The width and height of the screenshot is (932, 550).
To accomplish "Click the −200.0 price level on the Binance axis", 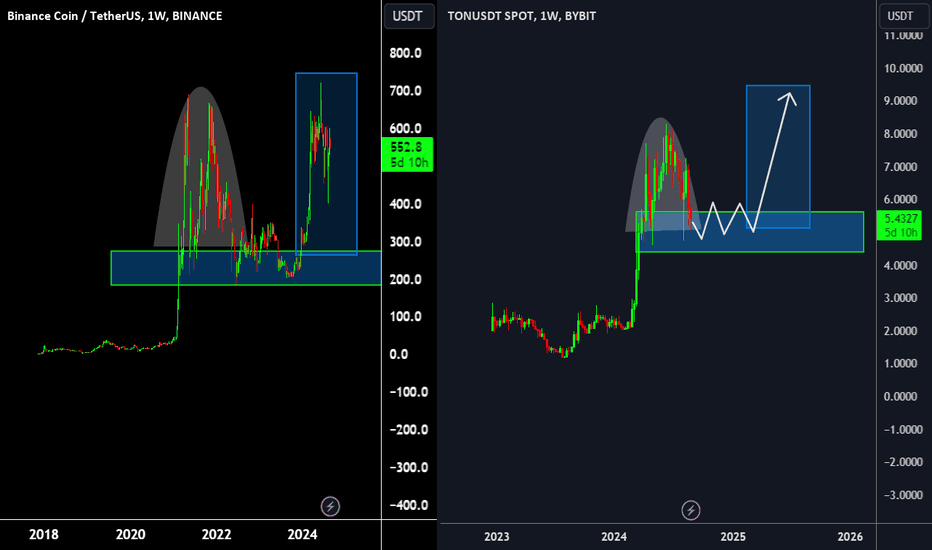I will (x=409, y=430).
